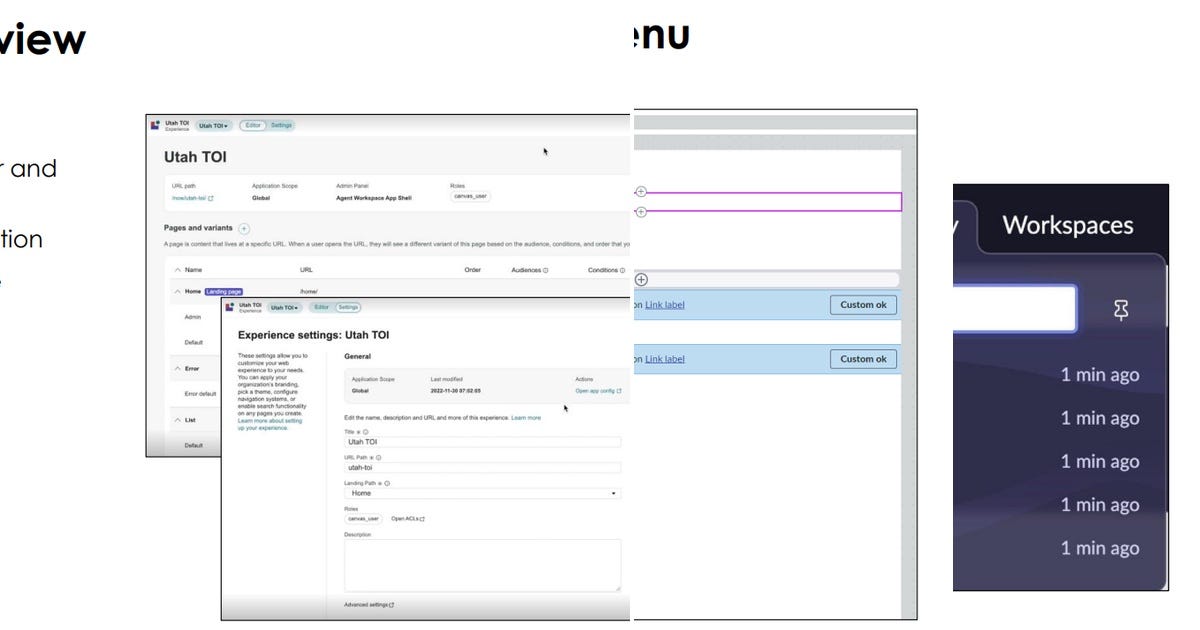
Task: Click the info icon next to Landing Path
Action: (387, 483)
